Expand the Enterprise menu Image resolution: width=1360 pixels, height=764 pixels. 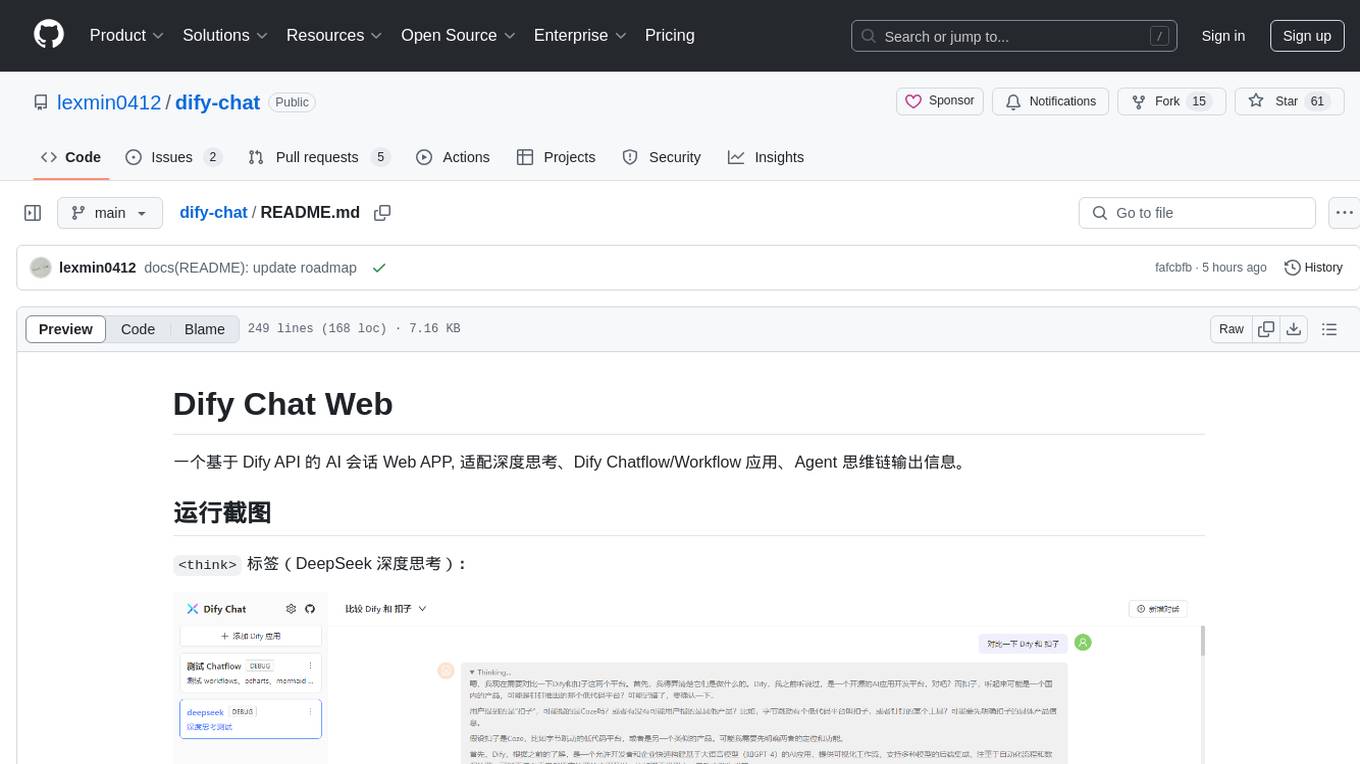point(580,35)
